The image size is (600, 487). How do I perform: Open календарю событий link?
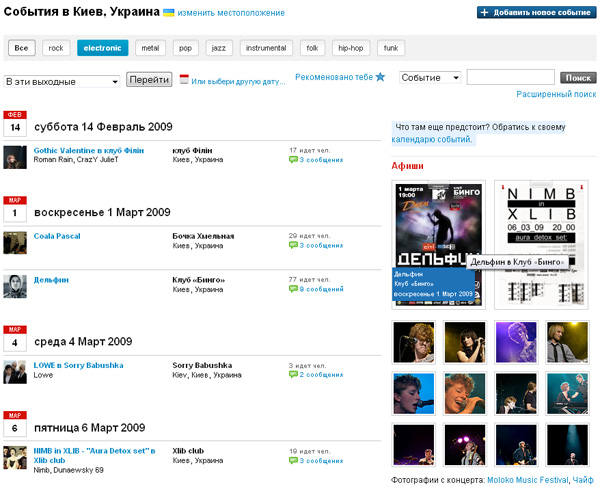432,139
